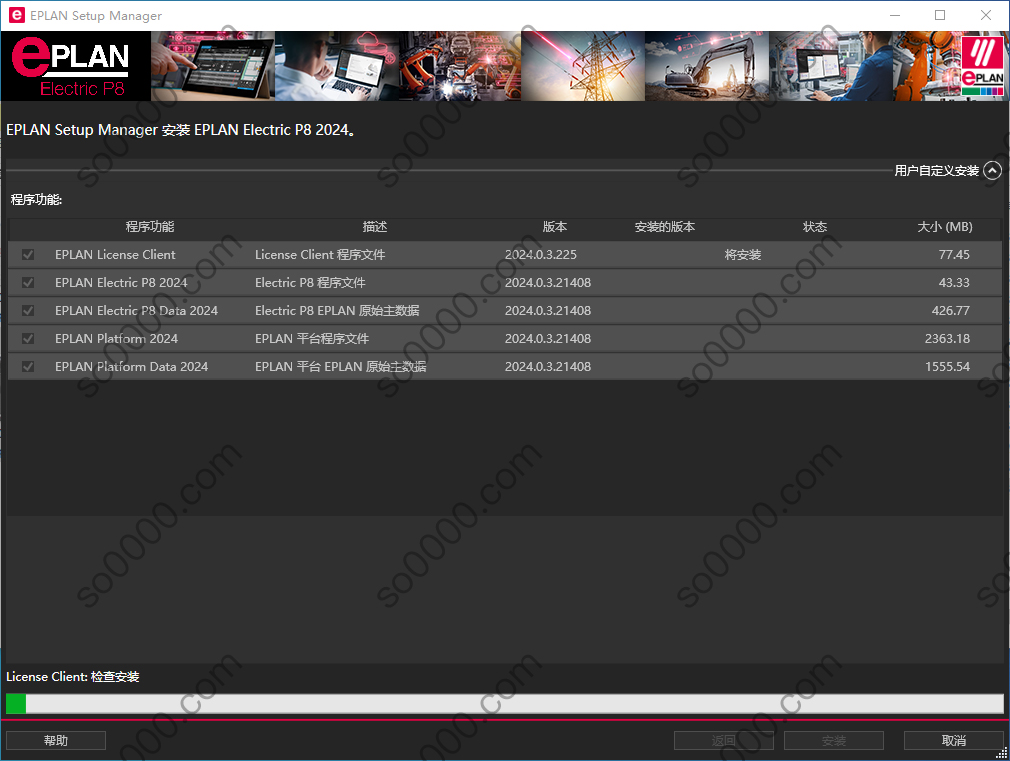Viewport: 1010px width, 761px height.
Task: Maximize the EPLAN Setup Manager window
Action: point(940,15)
